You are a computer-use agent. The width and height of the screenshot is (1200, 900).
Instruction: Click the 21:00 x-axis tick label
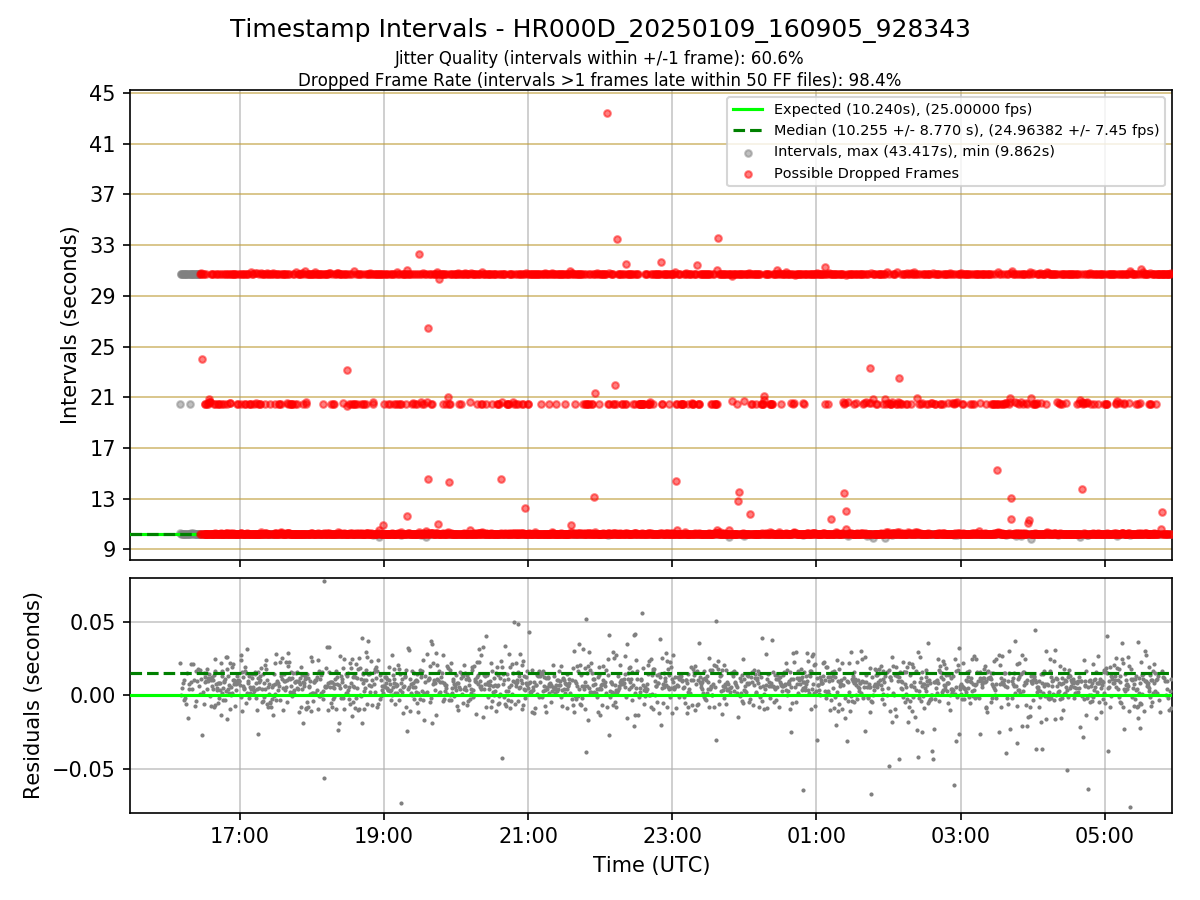(528, 833)
